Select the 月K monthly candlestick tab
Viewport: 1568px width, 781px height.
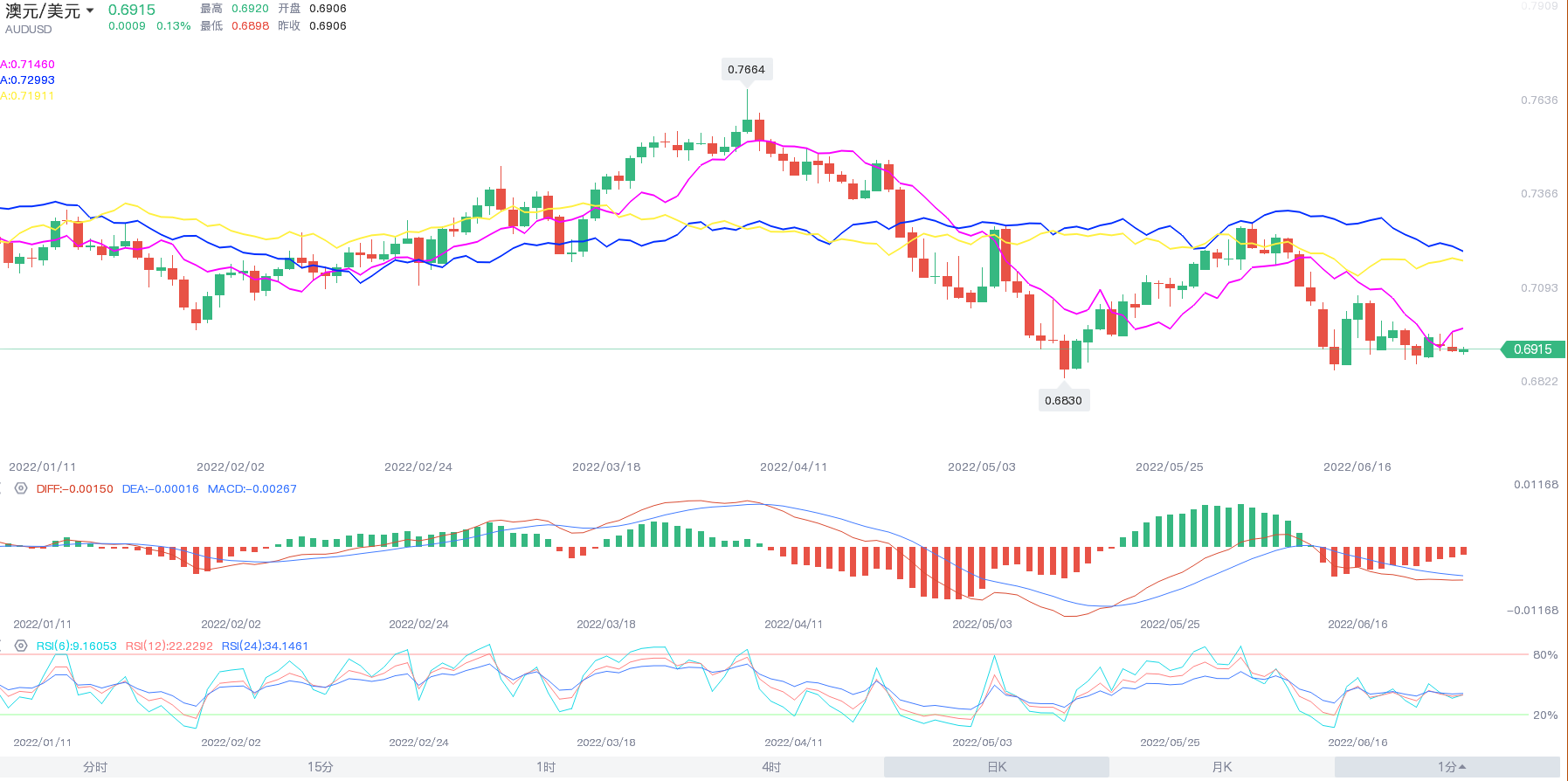[x=1222, y=767]
